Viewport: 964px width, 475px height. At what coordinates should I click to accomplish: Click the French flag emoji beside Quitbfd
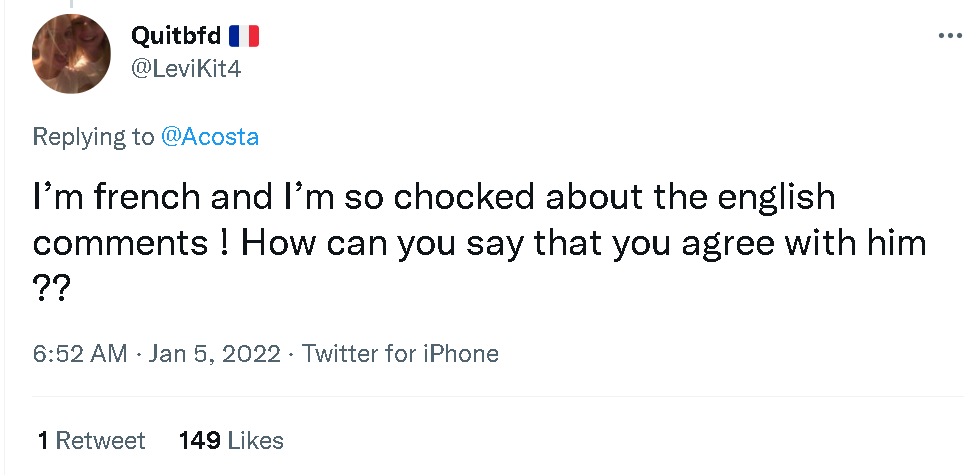pos(244,37)
